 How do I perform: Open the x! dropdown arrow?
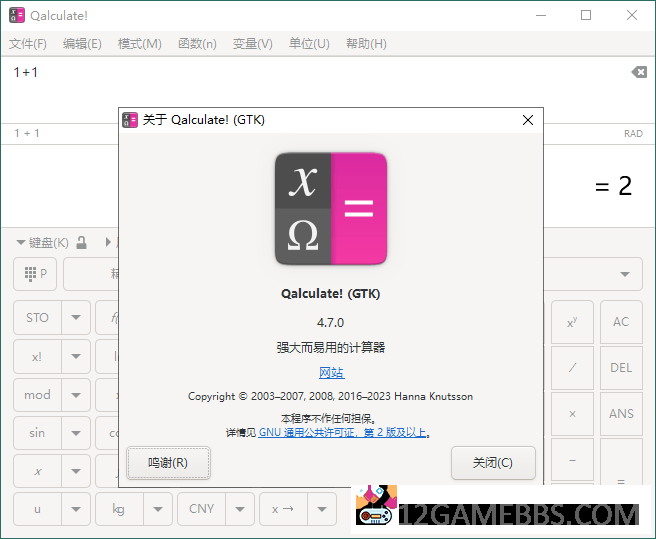coord(76,357)
